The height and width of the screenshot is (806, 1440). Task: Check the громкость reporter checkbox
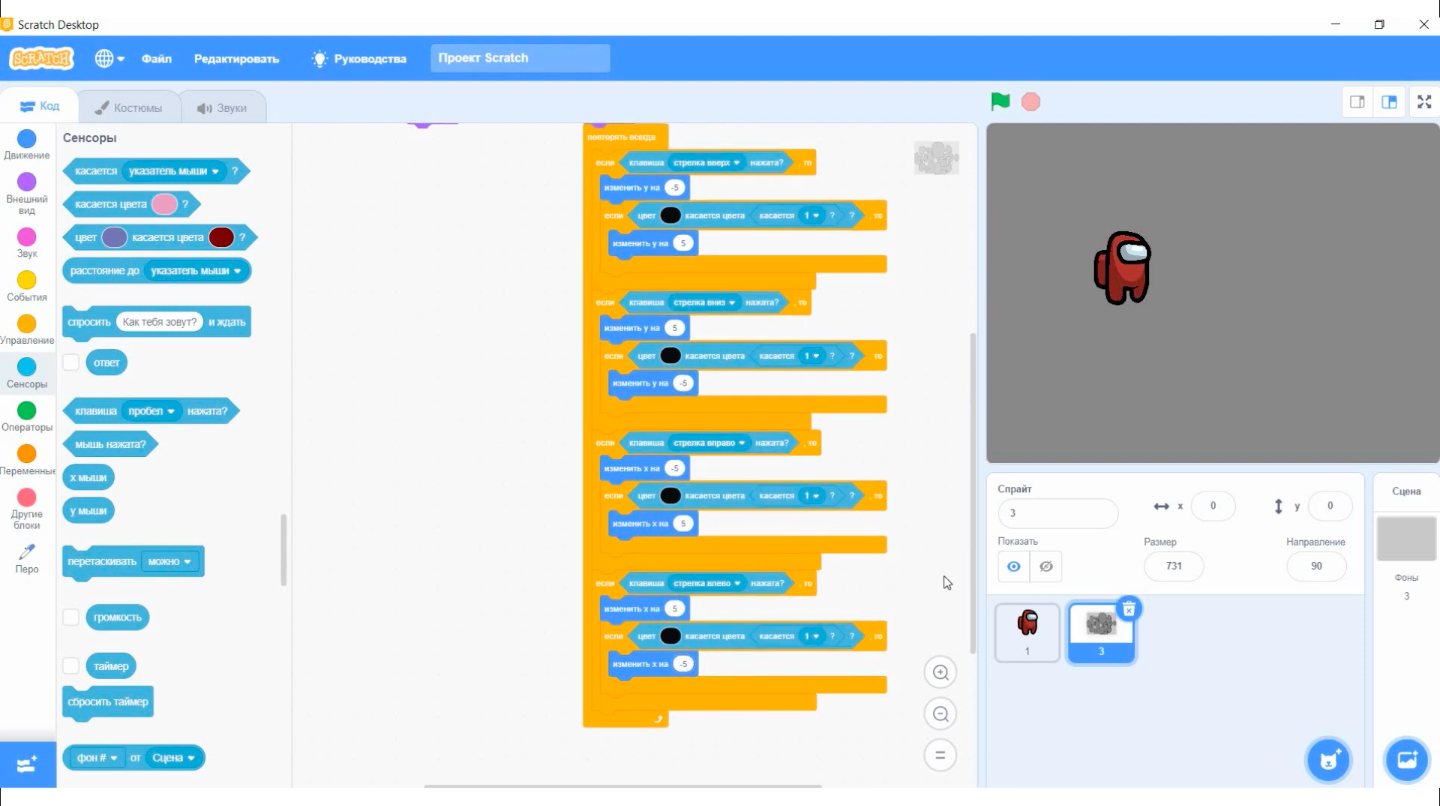click(x=71, y=617)
